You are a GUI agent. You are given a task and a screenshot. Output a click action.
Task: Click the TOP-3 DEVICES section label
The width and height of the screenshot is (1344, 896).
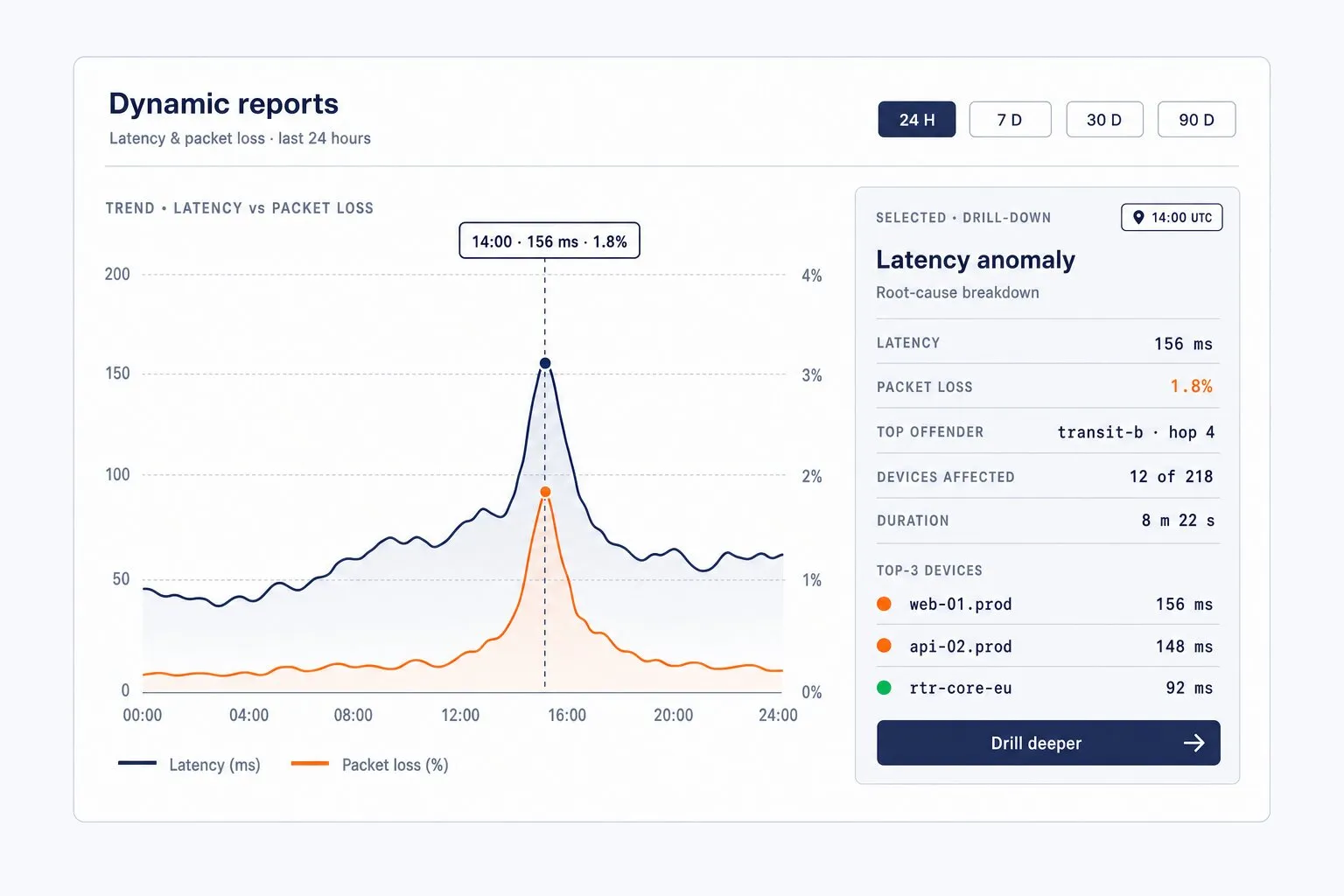tap(929, 570)
